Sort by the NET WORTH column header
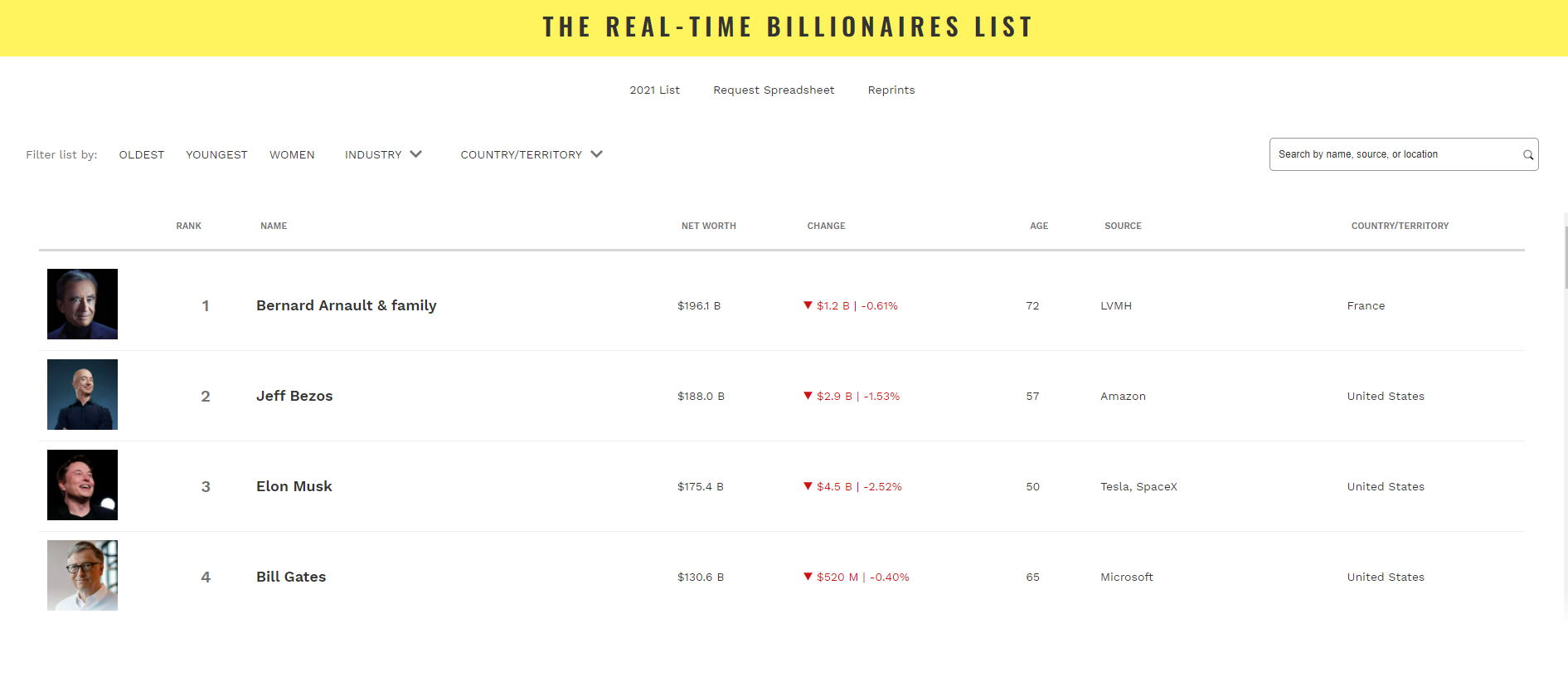 click(708, 226)
